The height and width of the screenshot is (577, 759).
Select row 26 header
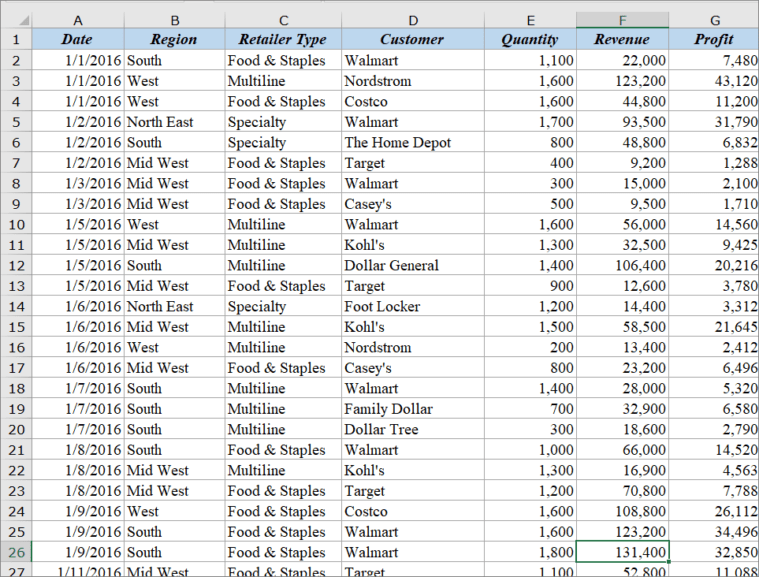click(x=16, y=552)
